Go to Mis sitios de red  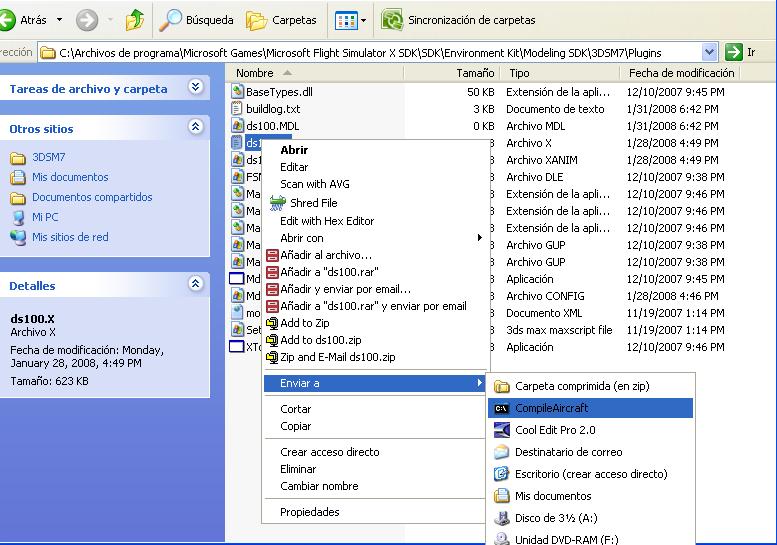coord(70,237)
